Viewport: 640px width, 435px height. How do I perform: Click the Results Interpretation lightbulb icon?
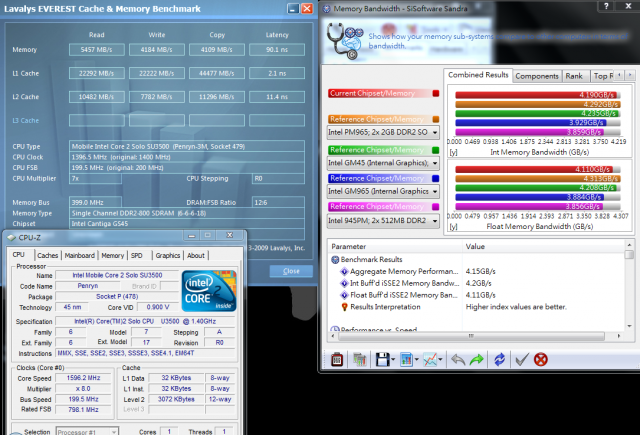344,307
